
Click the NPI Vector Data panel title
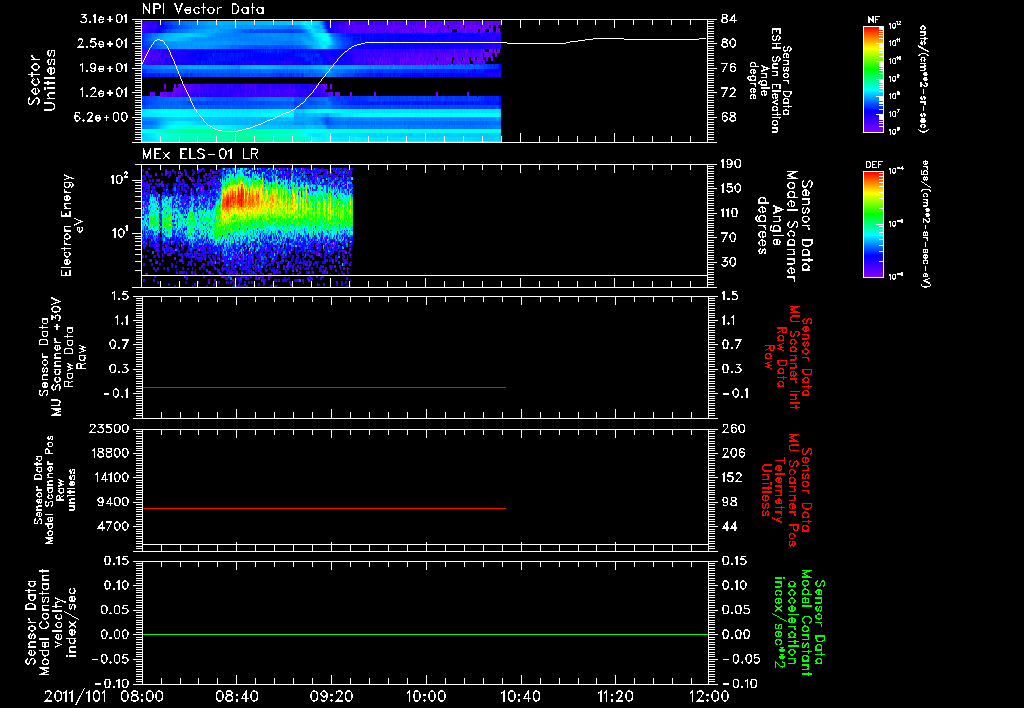204,9
